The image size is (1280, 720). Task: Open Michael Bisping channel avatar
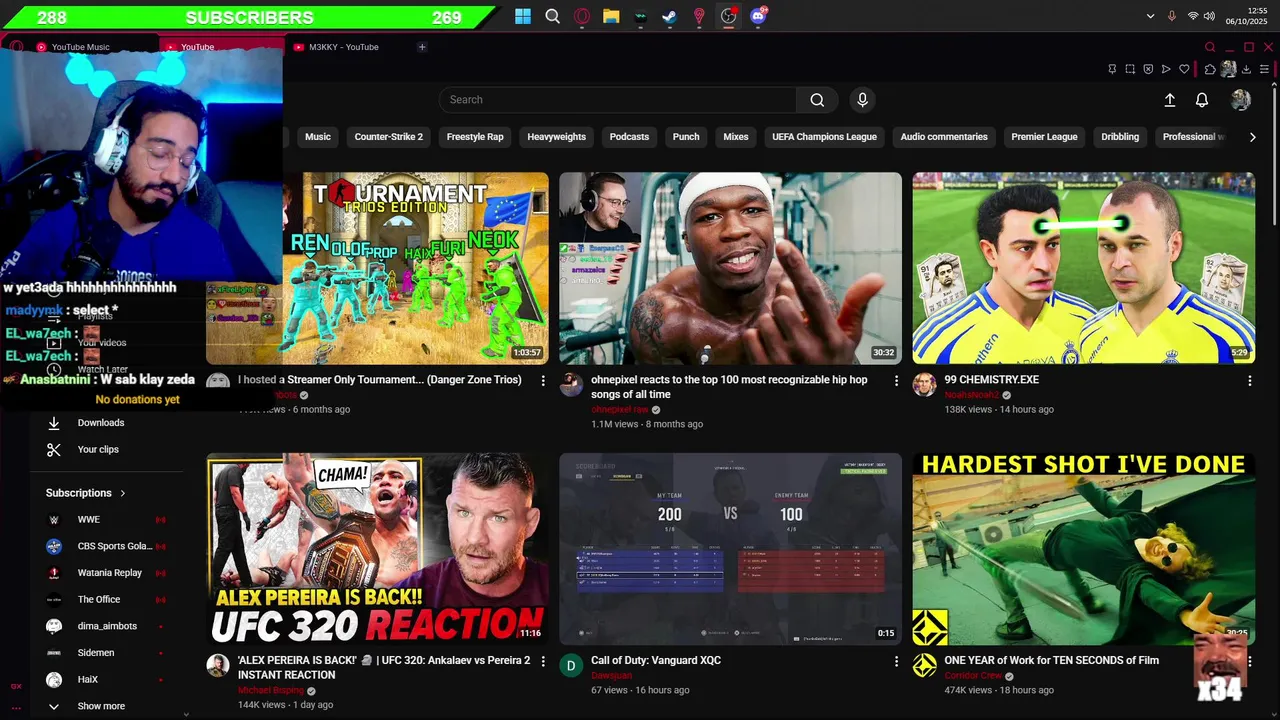pos(218,666)
